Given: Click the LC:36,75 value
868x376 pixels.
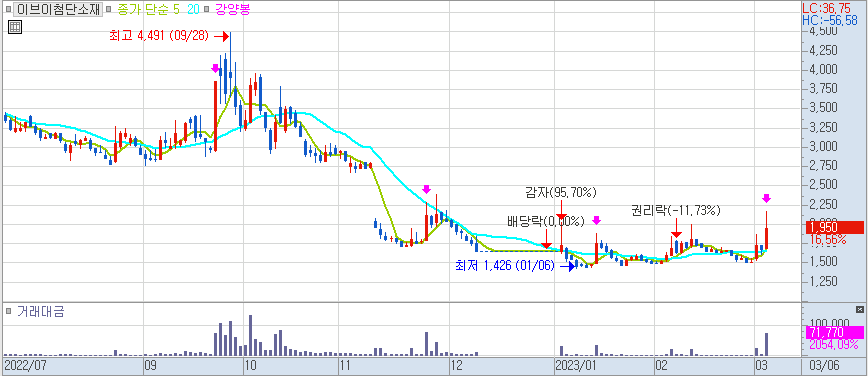Looking at the screenshot, I should tap(827, 9).
